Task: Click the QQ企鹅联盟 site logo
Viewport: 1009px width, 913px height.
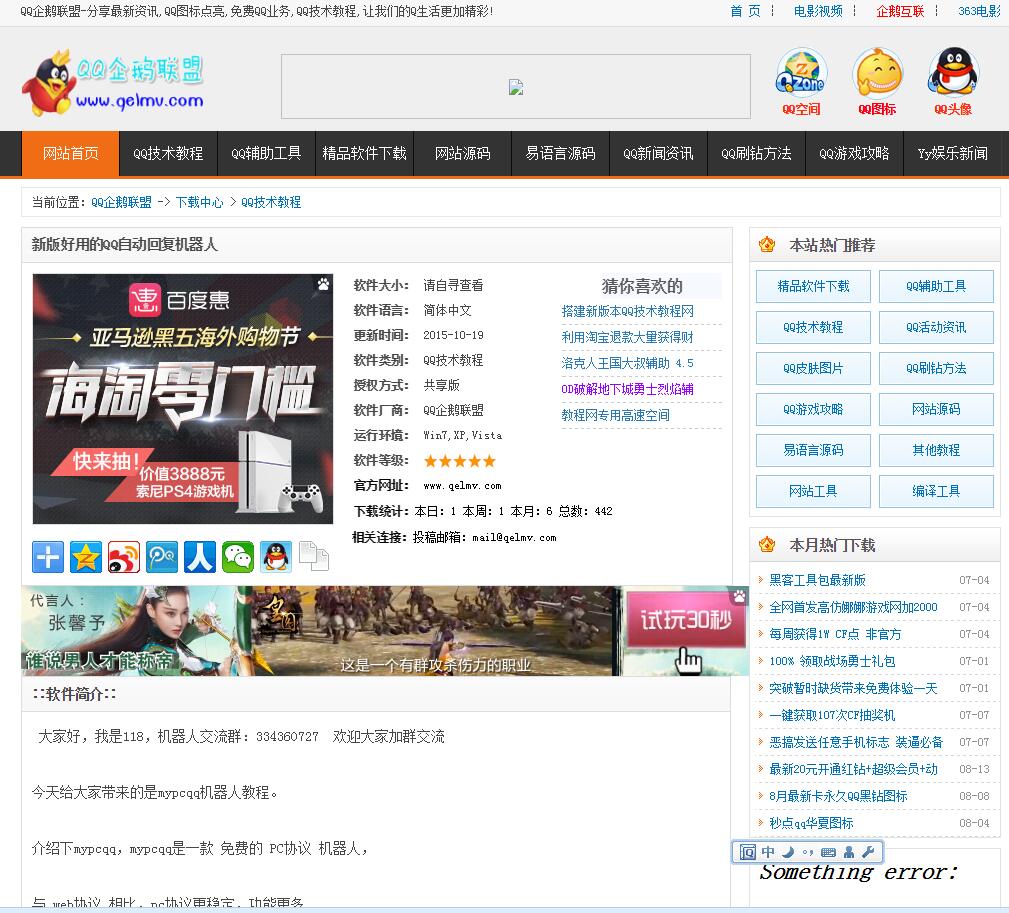Action: pyautogui.click(x=113, y=82)
